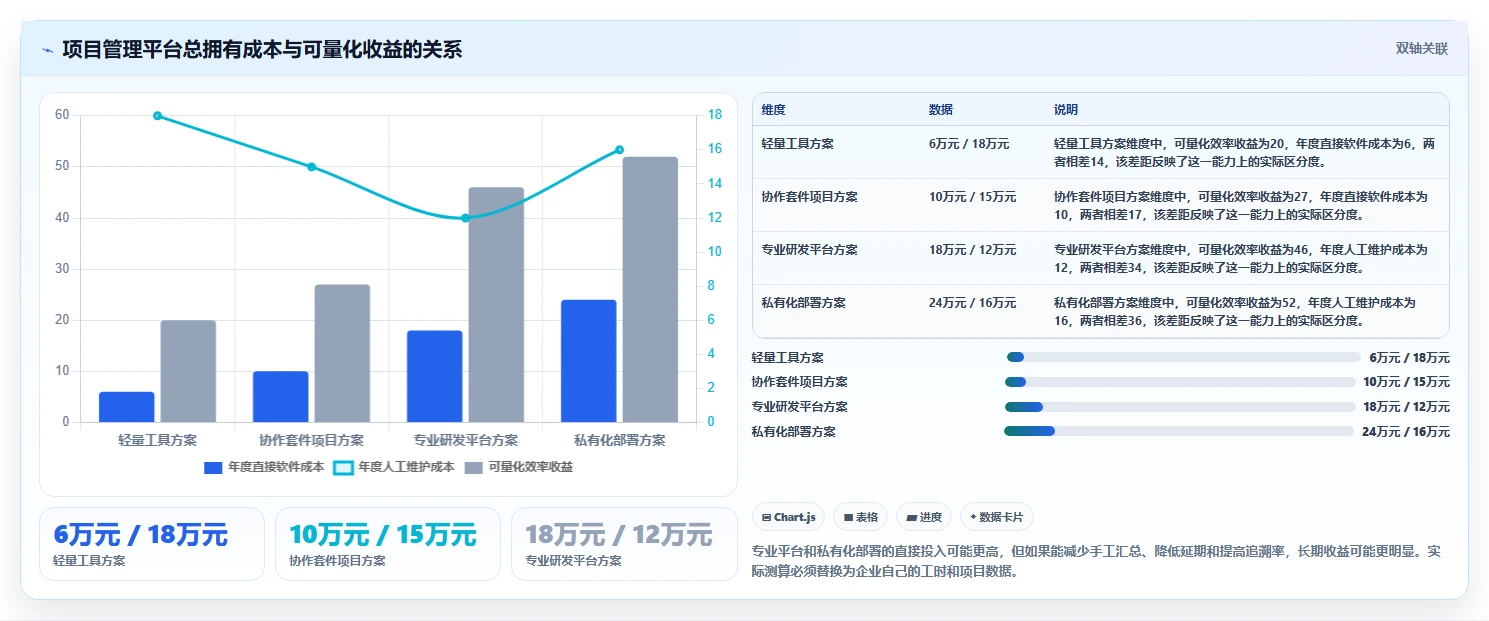Click description mentioning 两者相差34

[1241, 259]
